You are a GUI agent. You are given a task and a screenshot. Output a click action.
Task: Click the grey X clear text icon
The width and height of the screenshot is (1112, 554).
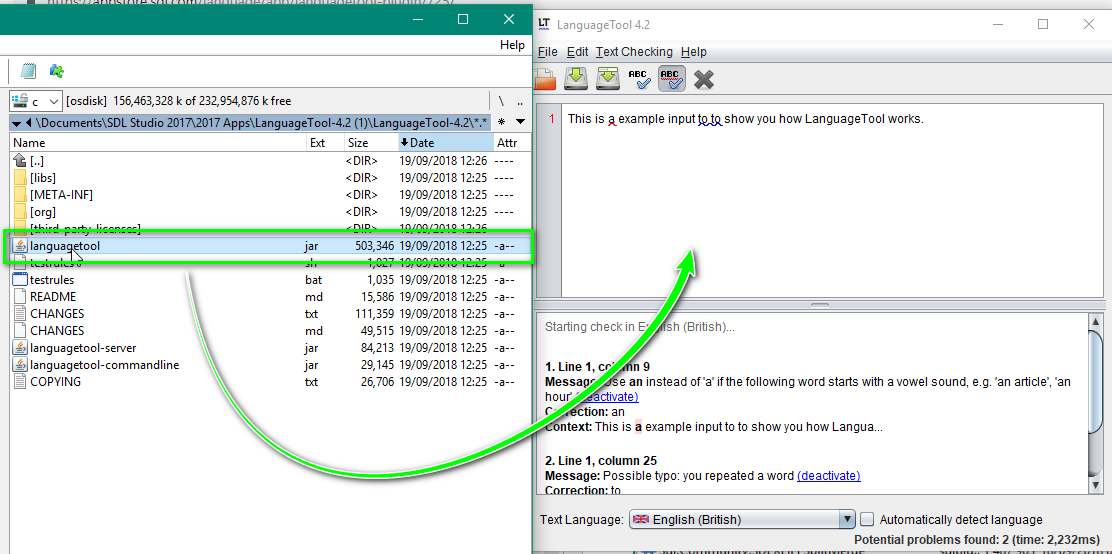point(704,79)
